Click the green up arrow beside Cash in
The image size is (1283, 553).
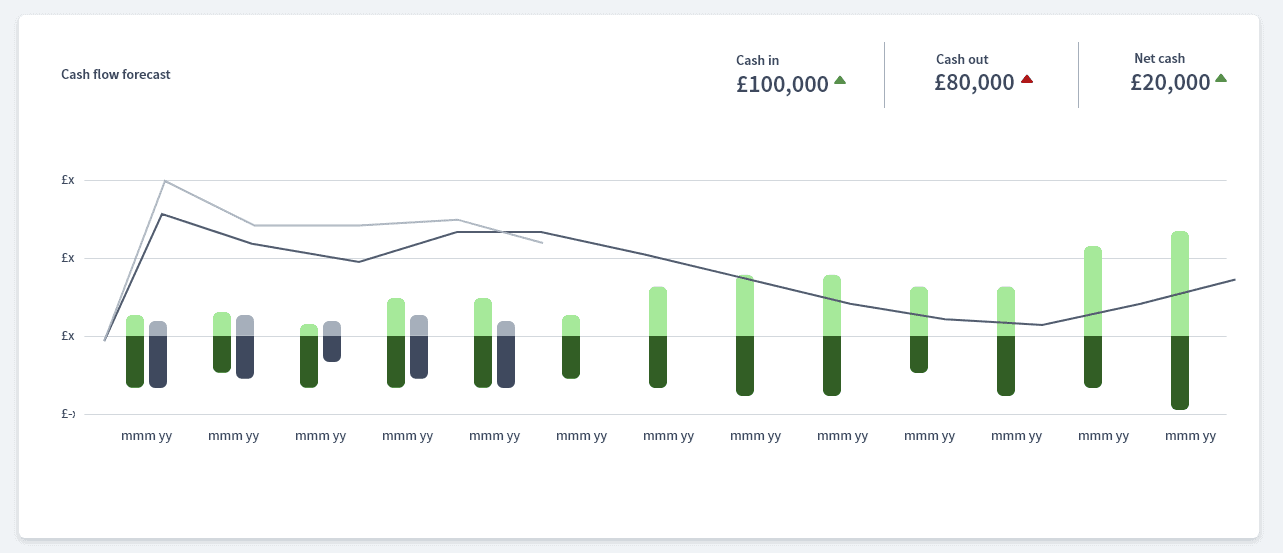840,80
